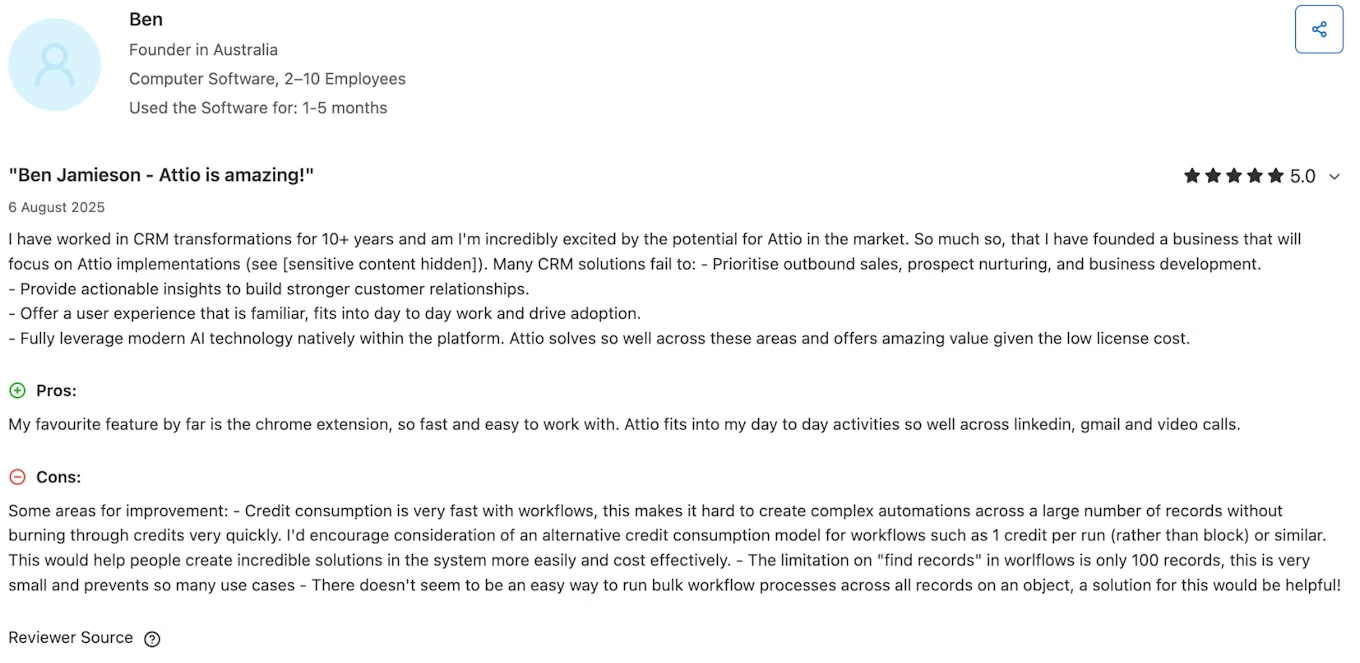Open Ben's profile avatar placeholder

click(x=55, y=64)
